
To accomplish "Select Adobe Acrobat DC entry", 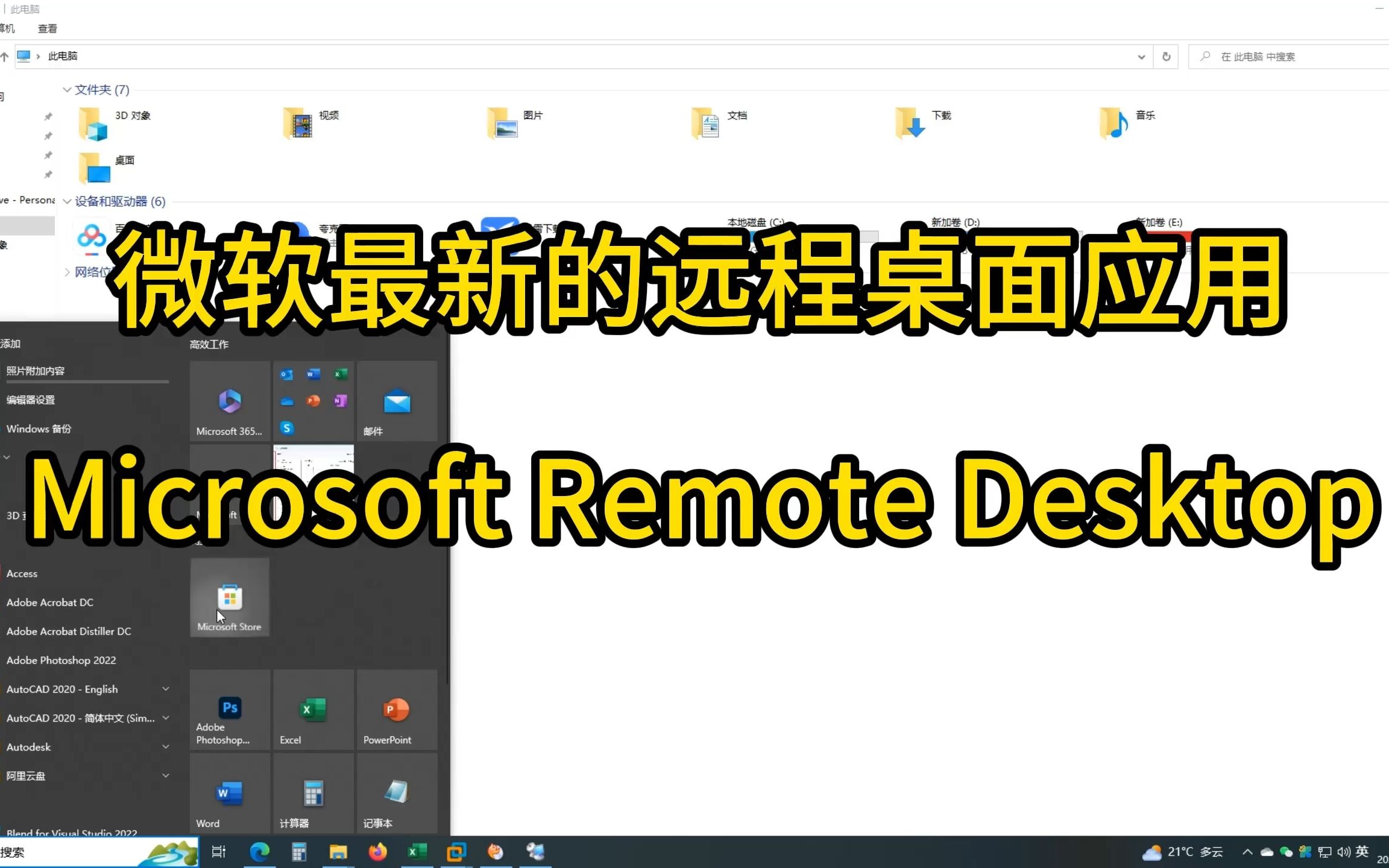I will point(50,602).
